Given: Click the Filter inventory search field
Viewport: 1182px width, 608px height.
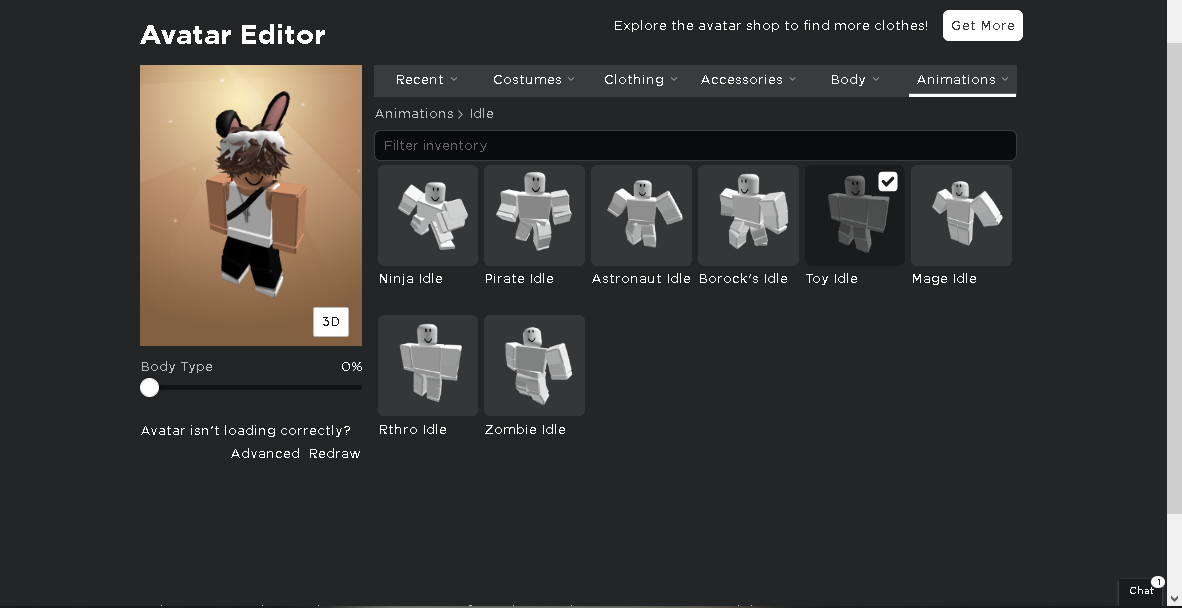Looking at the screenshot, I should [695, 145].
